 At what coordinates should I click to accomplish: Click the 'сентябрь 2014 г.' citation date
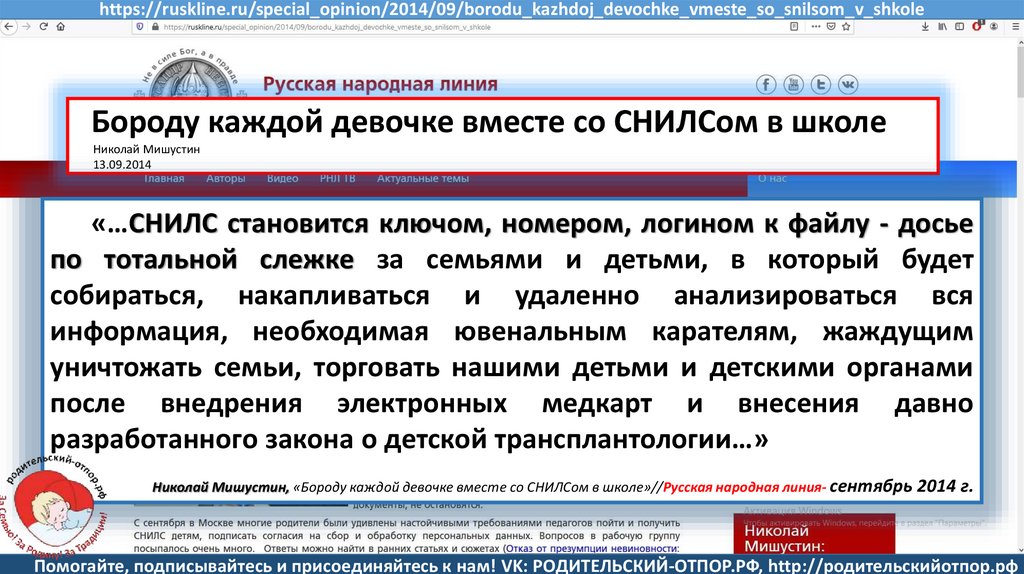pyautogui.click(x=901, y=486)
